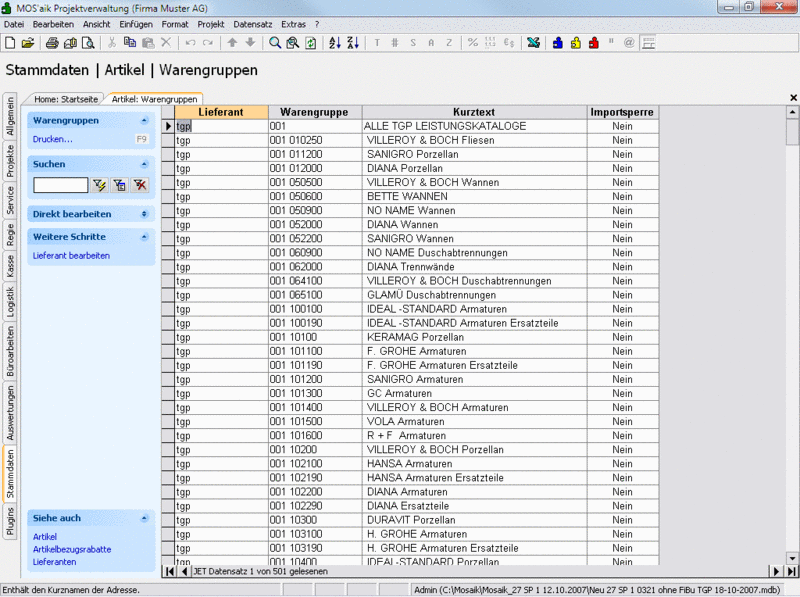This screenshot has height=597, width=800.
Task: Click the yellow person toolbar icon
Action: pos(576,43)
